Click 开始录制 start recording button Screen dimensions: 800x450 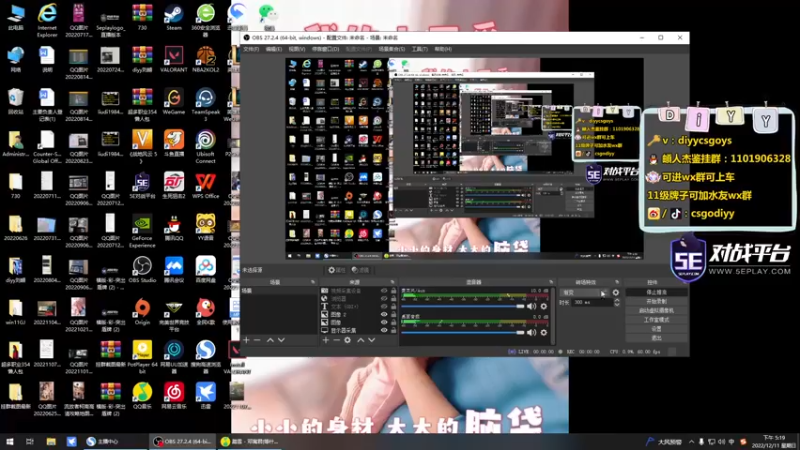(657, 302)
